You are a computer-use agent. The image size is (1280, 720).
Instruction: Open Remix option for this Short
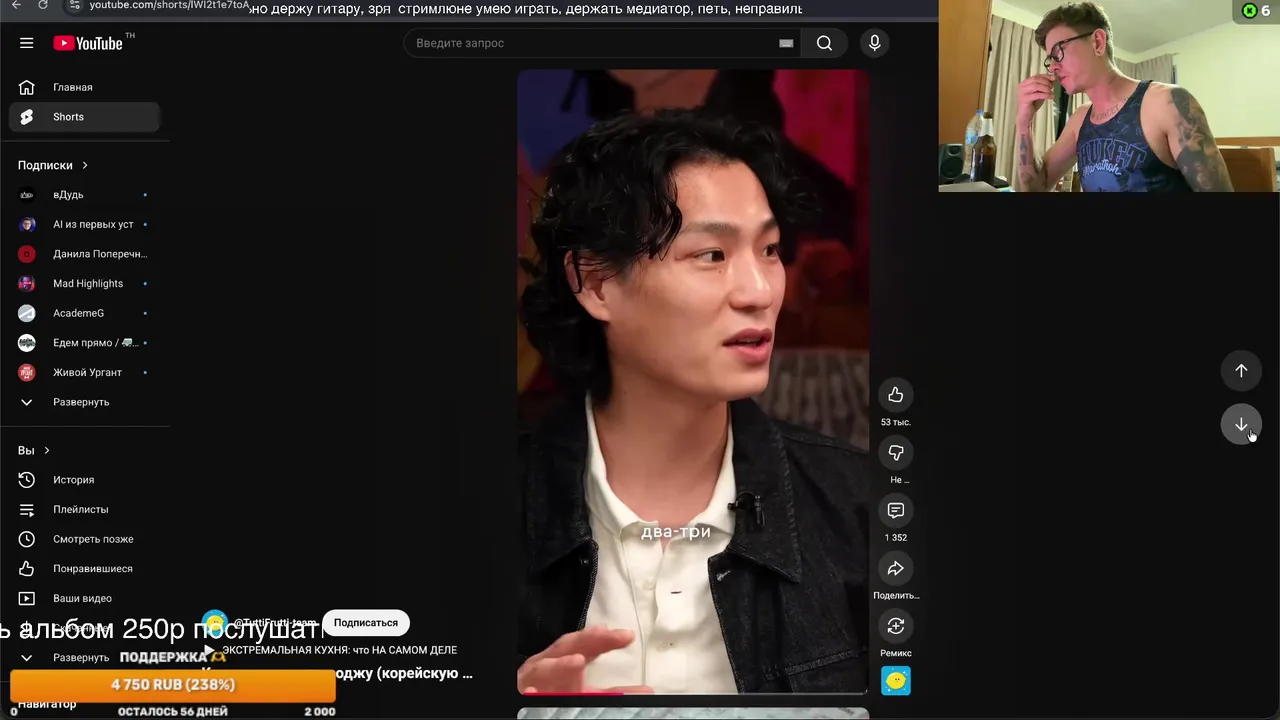[x=896, y=626]
